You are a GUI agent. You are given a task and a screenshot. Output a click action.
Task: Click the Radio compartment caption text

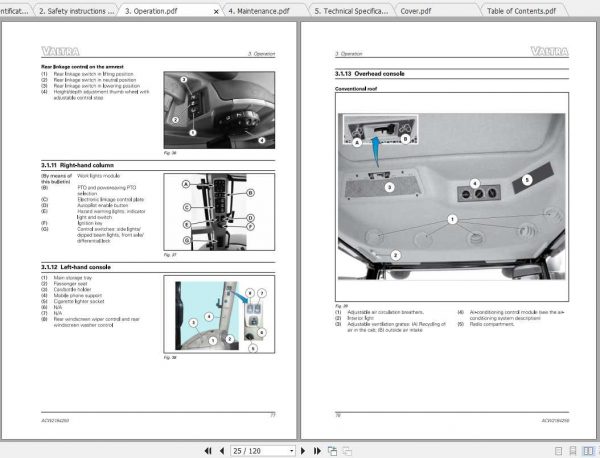[492, 324]
